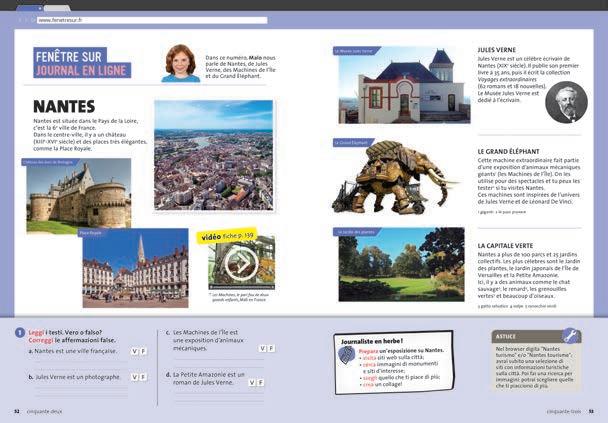Click the Le Musée Jules Verne caption tag
The width and height of the screenshot is (608, 423).
click(x=357, y=51)
